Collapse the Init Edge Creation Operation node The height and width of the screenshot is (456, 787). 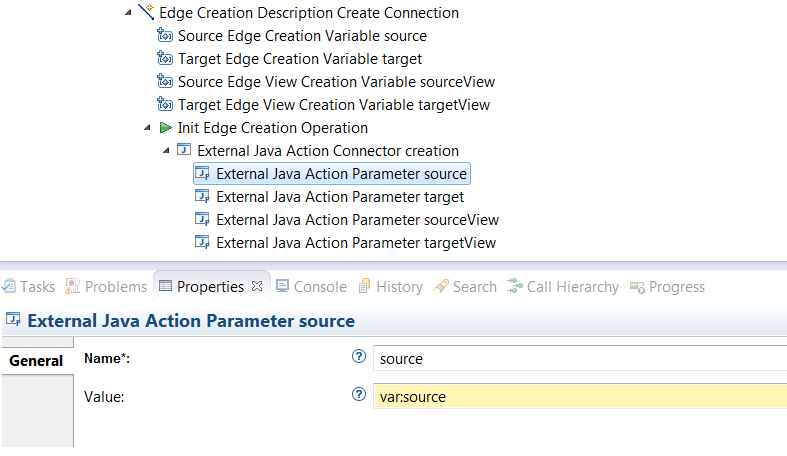coord(147,128)
